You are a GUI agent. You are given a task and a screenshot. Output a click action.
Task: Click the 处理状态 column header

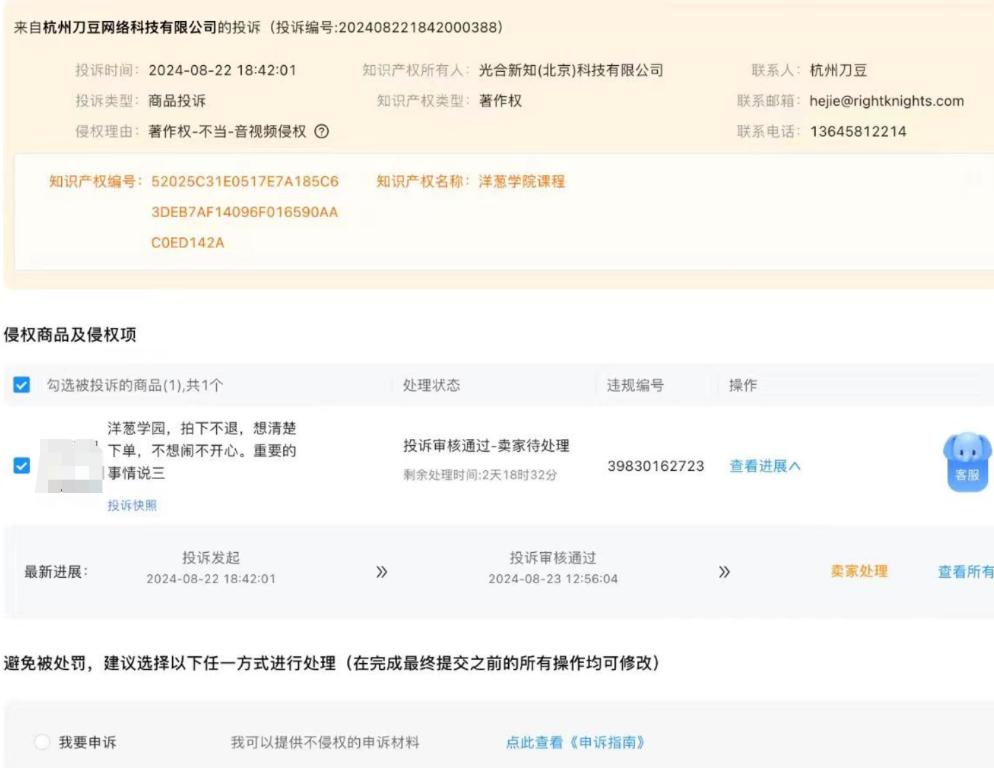tap(431, 385)
